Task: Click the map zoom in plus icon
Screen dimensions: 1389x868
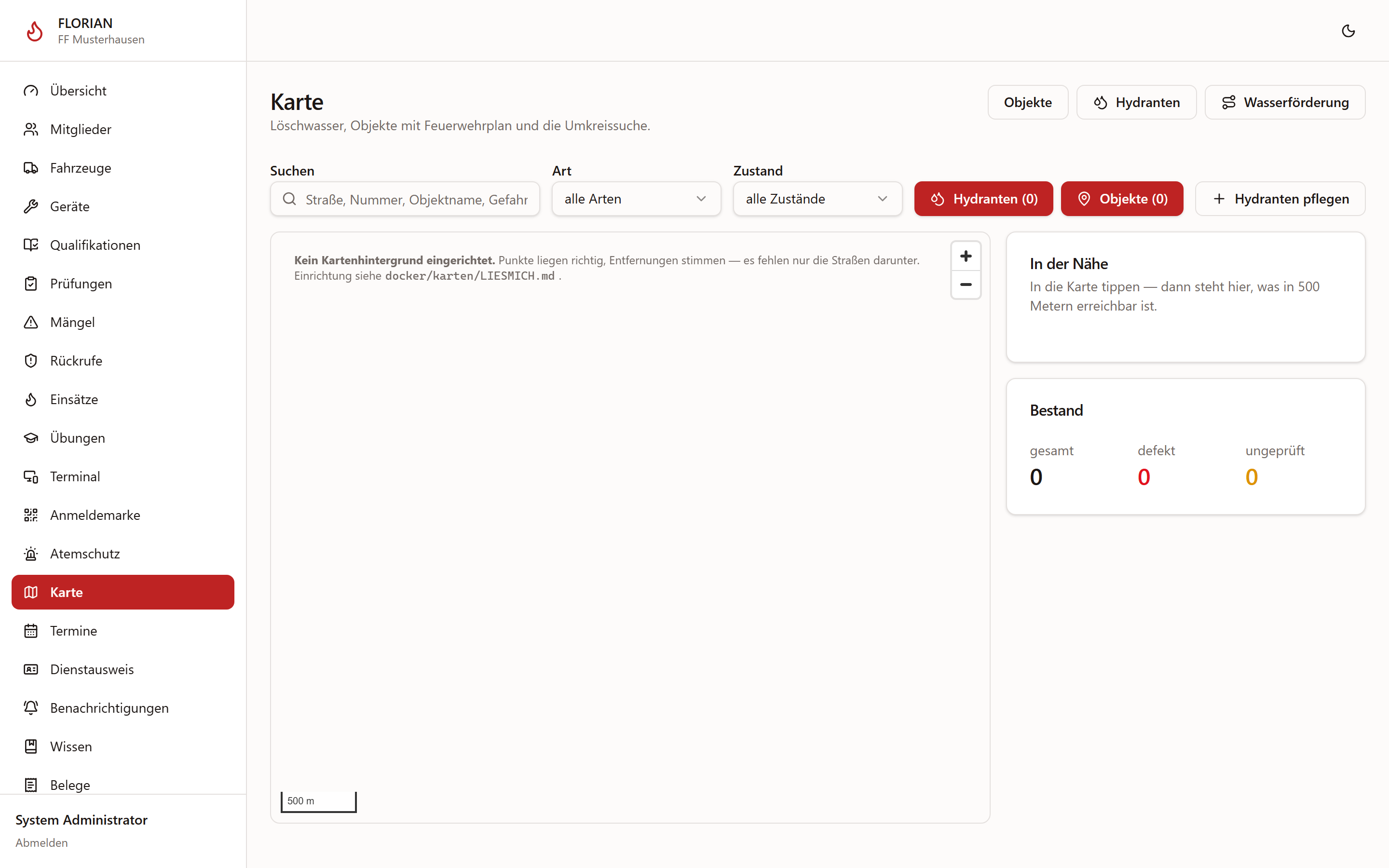Action: (966, 256)
